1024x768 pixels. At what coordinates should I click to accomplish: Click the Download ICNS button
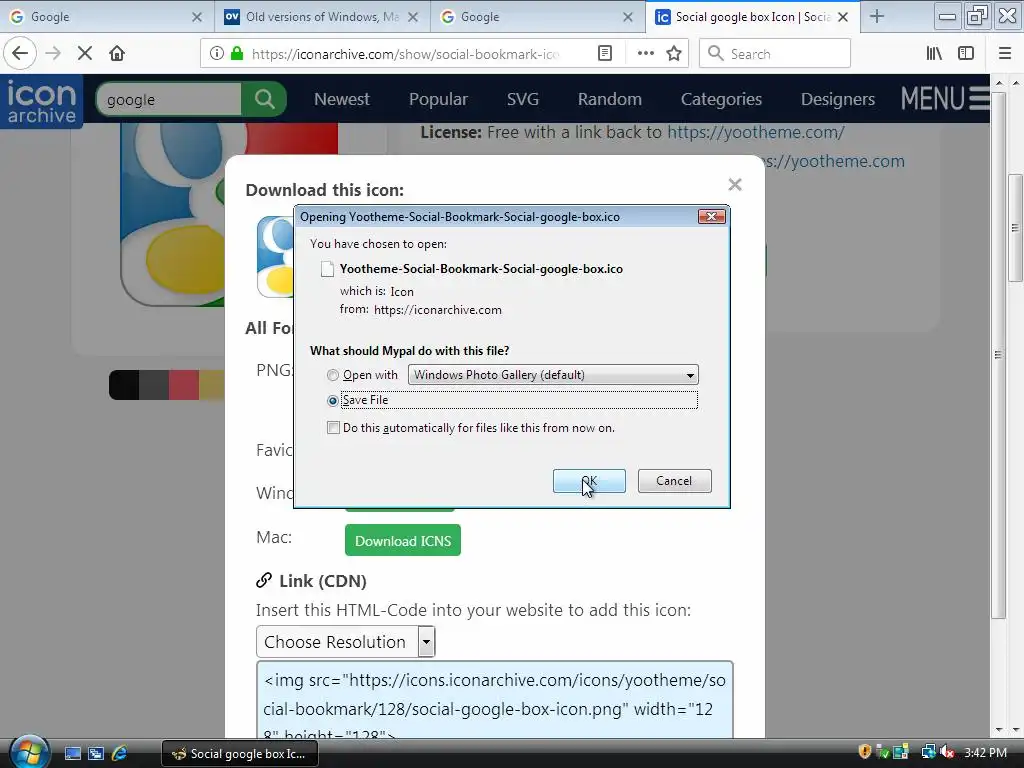click(403, 541)
